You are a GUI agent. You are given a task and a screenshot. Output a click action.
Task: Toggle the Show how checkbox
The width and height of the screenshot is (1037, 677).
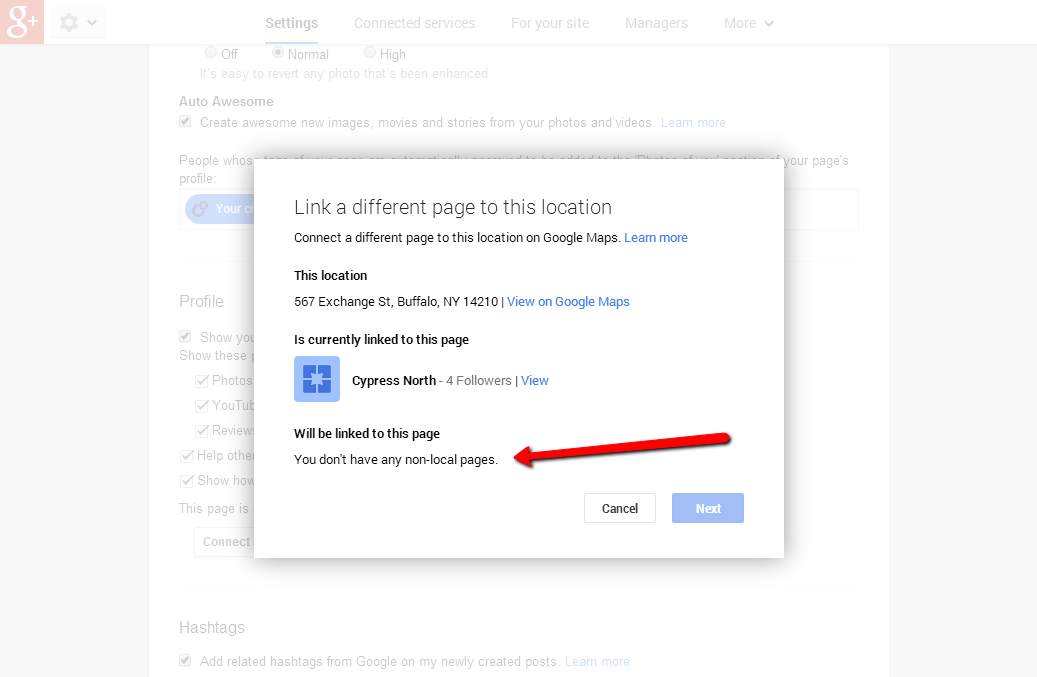coord(187,481)
